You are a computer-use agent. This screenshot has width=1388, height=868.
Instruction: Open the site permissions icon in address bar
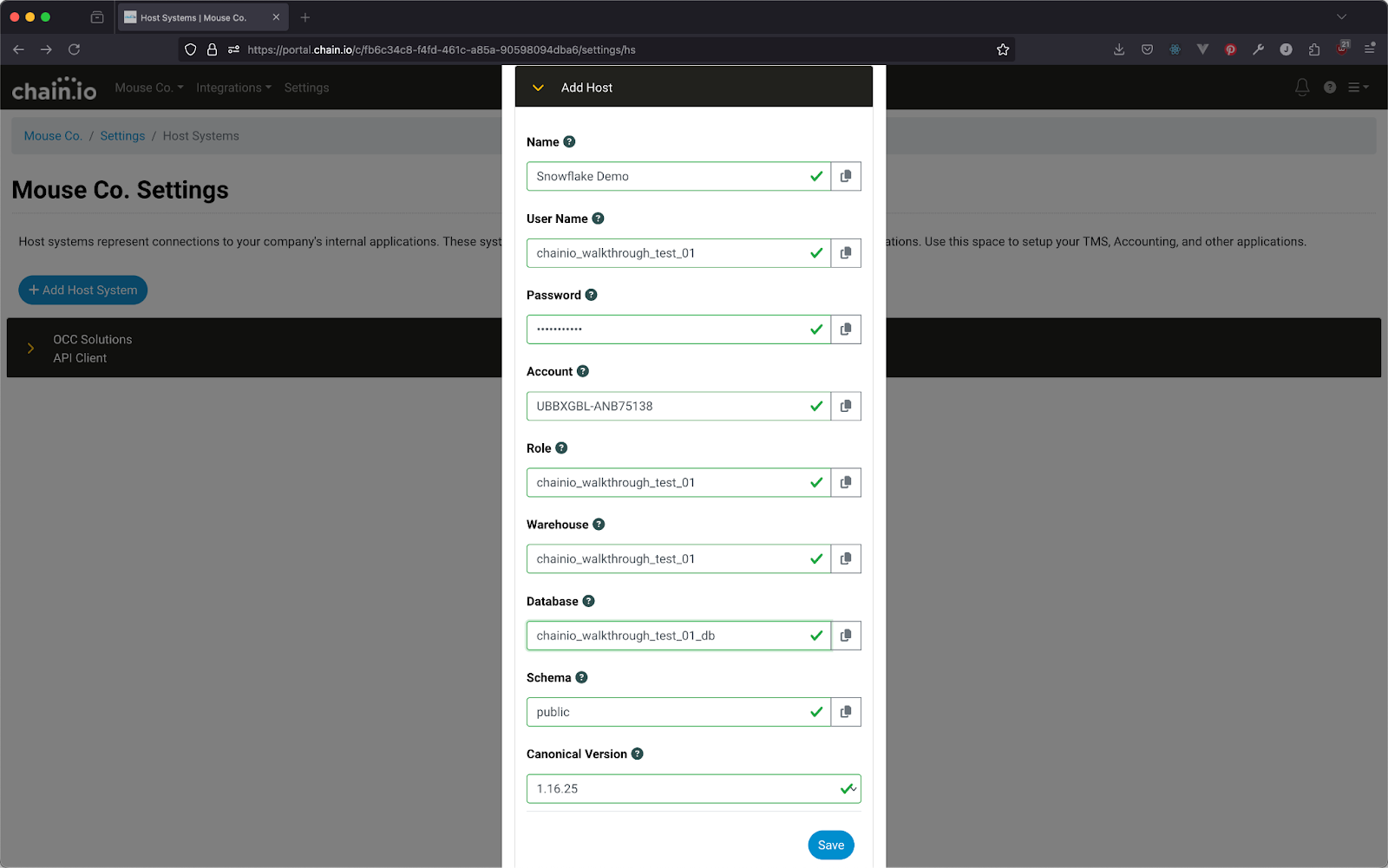233,49
